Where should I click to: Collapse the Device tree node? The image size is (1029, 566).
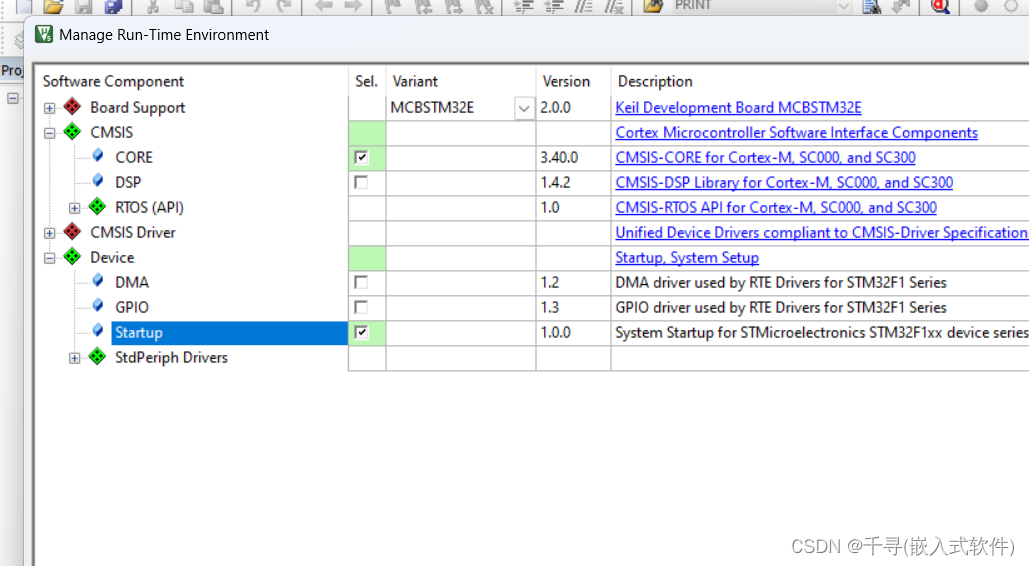[x=49, y=258]
